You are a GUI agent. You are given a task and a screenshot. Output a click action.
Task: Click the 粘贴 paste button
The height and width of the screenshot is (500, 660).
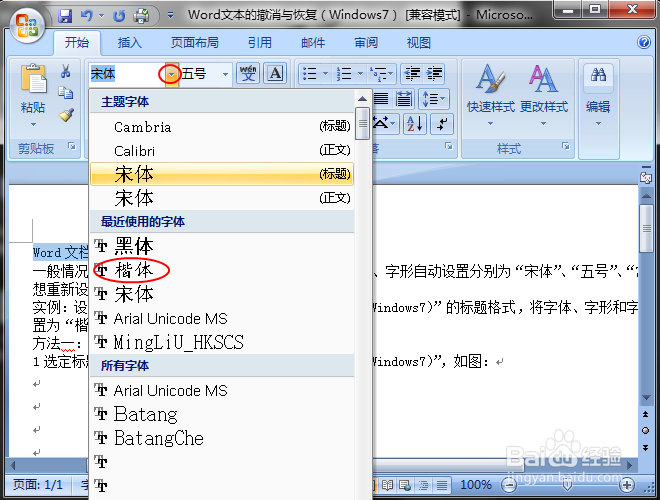click(x=33, y=88)
